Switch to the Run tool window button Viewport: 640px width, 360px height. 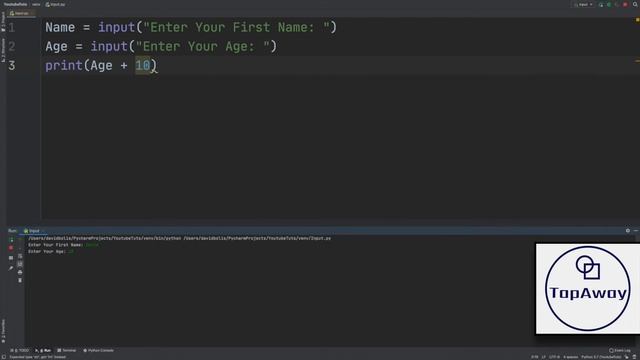[43, 350]
